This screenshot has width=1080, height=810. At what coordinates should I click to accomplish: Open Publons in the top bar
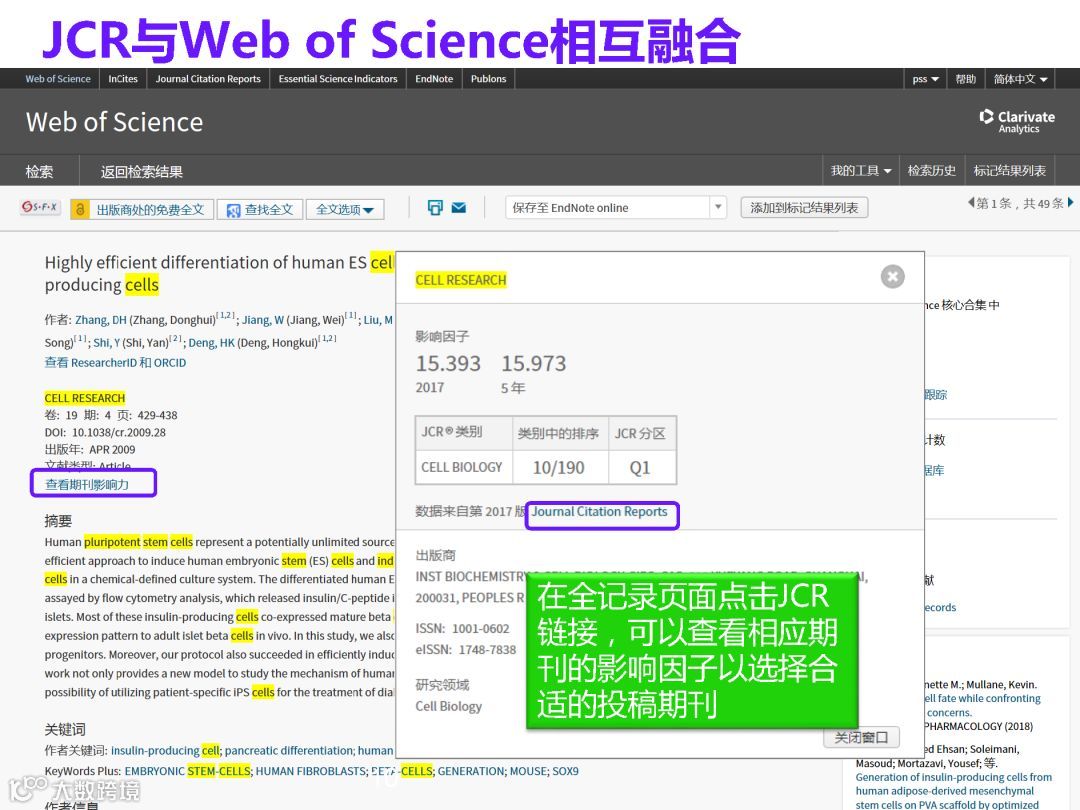[488, 79]
